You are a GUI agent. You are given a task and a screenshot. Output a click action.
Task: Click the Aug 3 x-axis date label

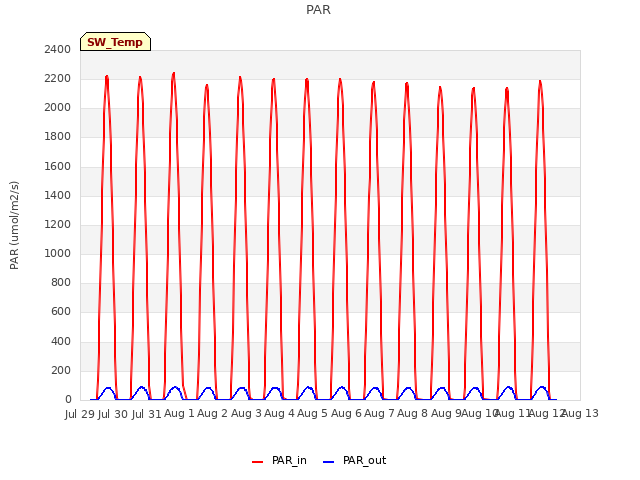pyautogui.click(x=246, y=413)
